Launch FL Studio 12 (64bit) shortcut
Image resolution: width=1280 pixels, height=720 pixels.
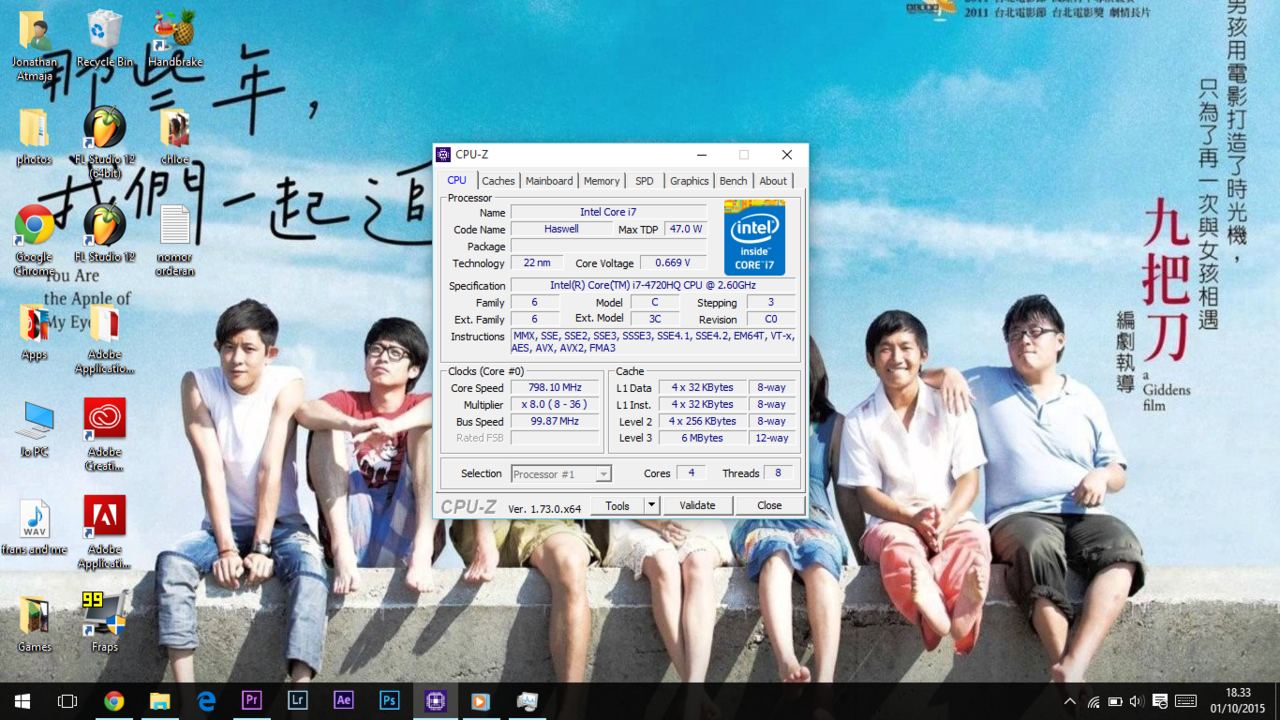point(104,143)
